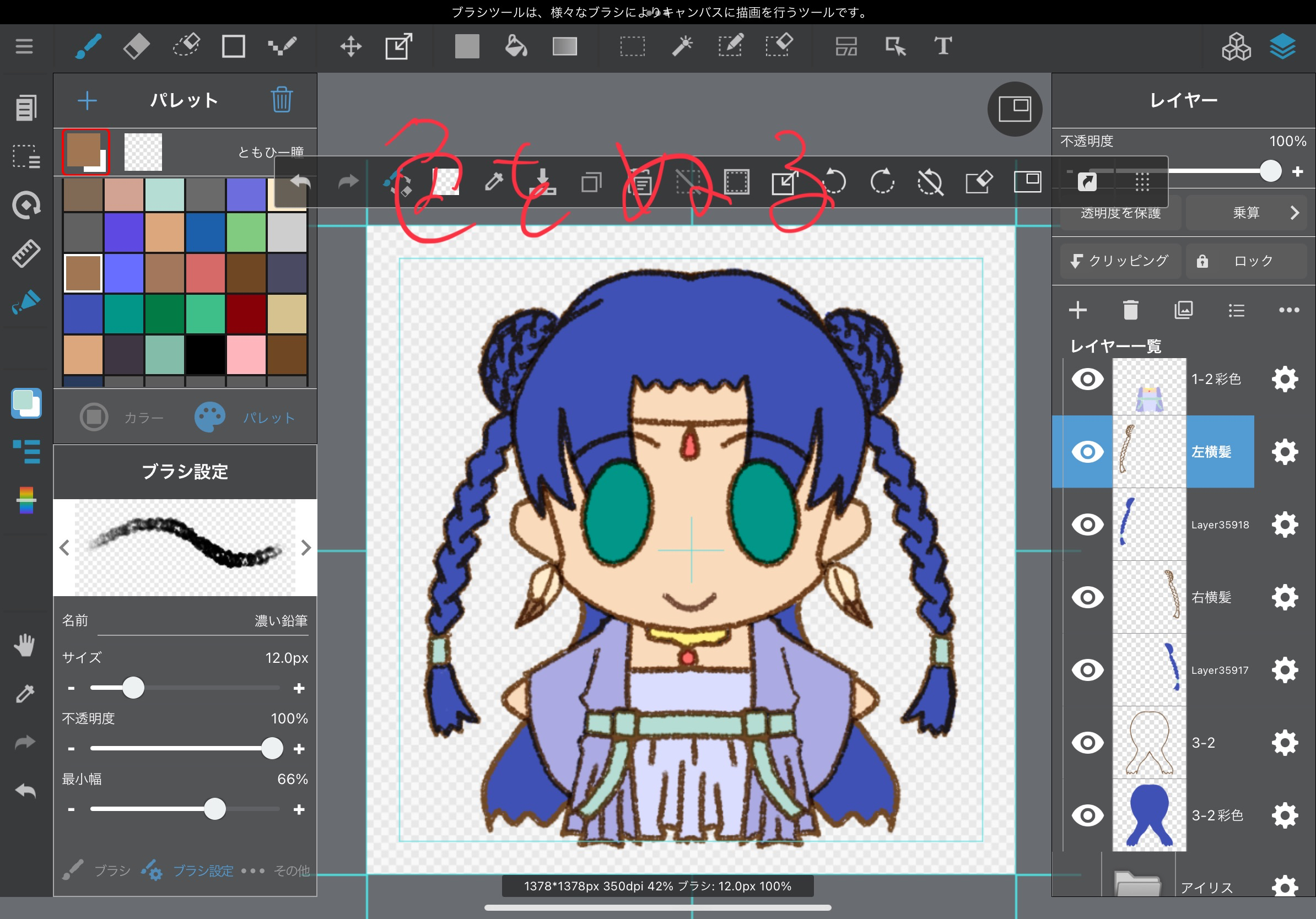1316x919 pixels.
Task: Open the layer panel more options ellipsis
Action: pos(1288,310)
